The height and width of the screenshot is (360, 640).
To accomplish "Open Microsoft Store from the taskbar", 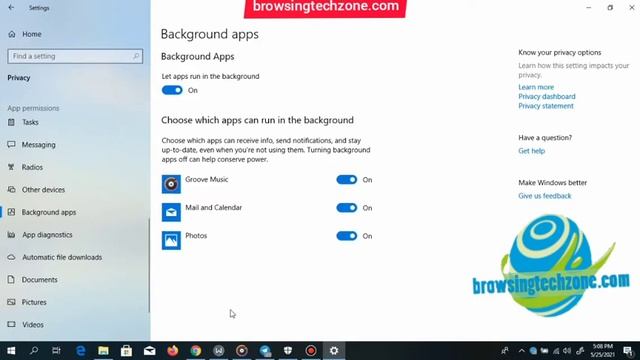I will tap(126, 351).
